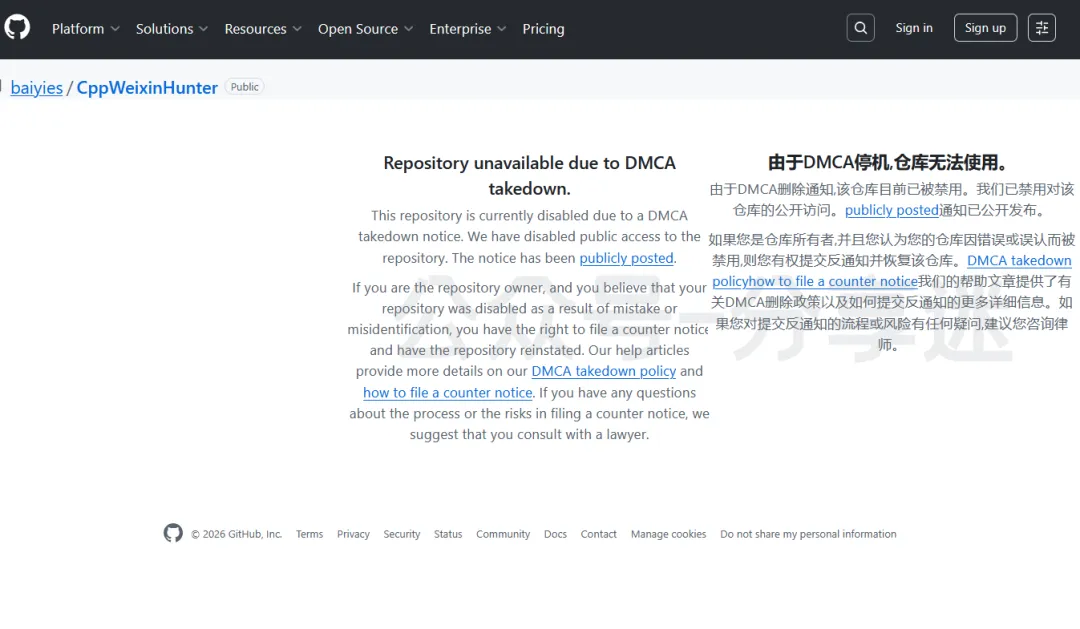Expand the Platform menu
The image size is (1080, 629).
[85, 29]
